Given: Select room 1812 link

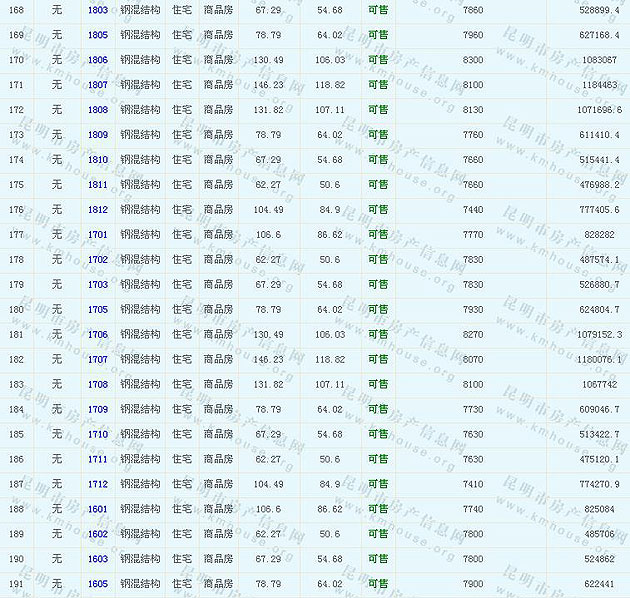Looking at the screenshot, I should click(97, 210).
